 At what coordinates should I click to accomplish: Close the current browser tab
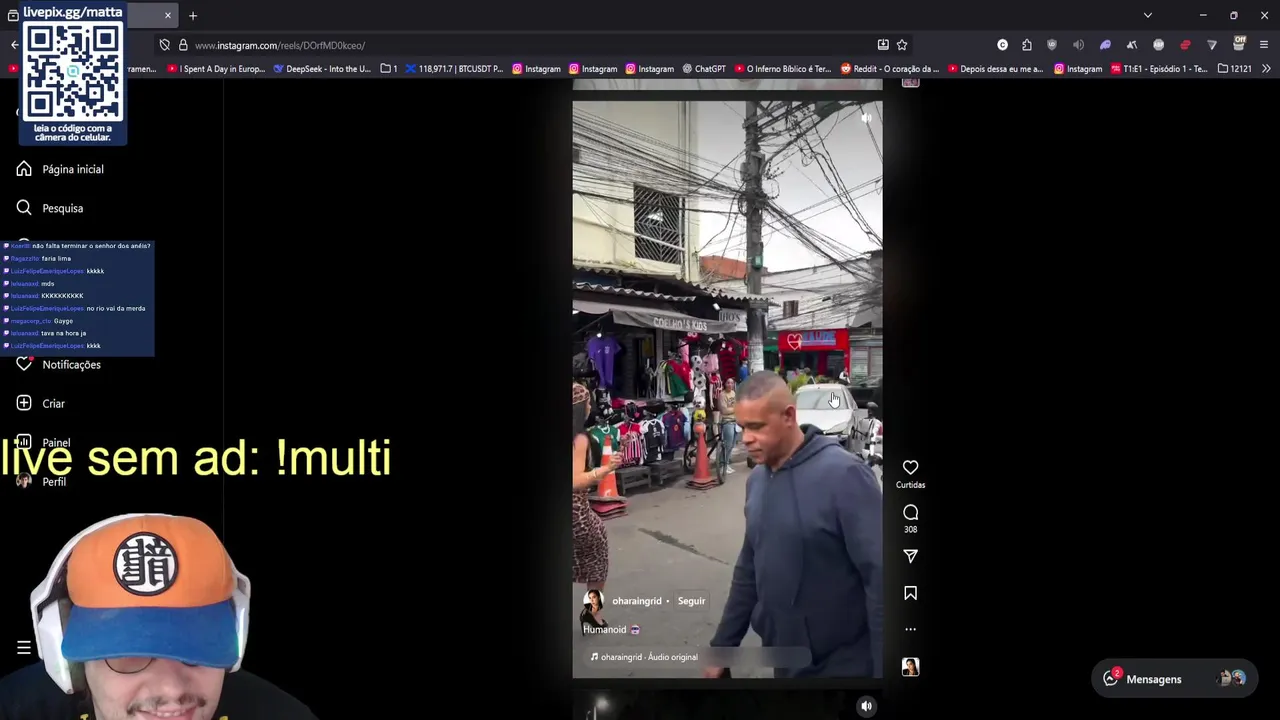167,15
